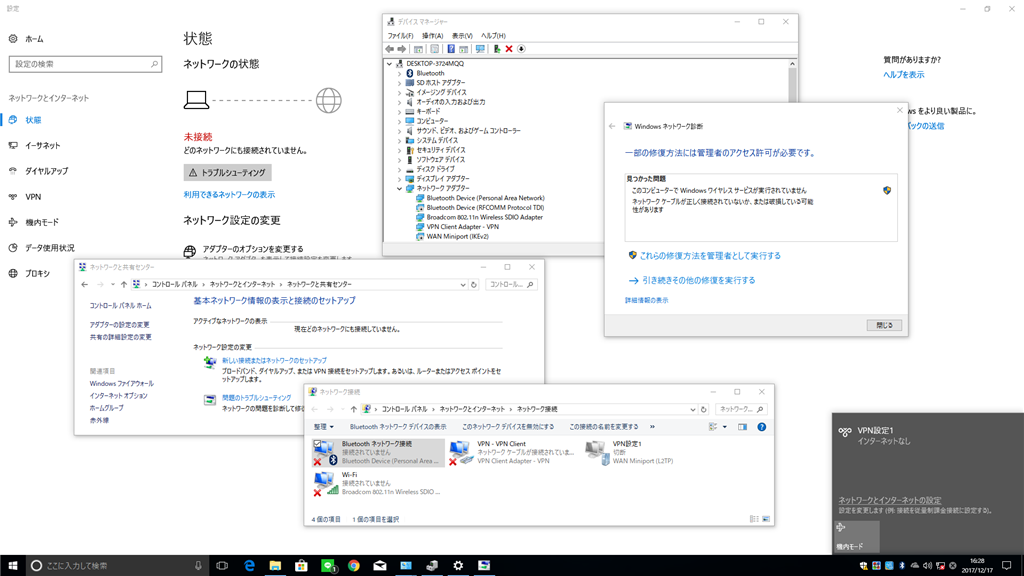Viewport: 1024px width, 576px height.
Task: Open the Task View taskbar icon
Action: pos(222,566)
